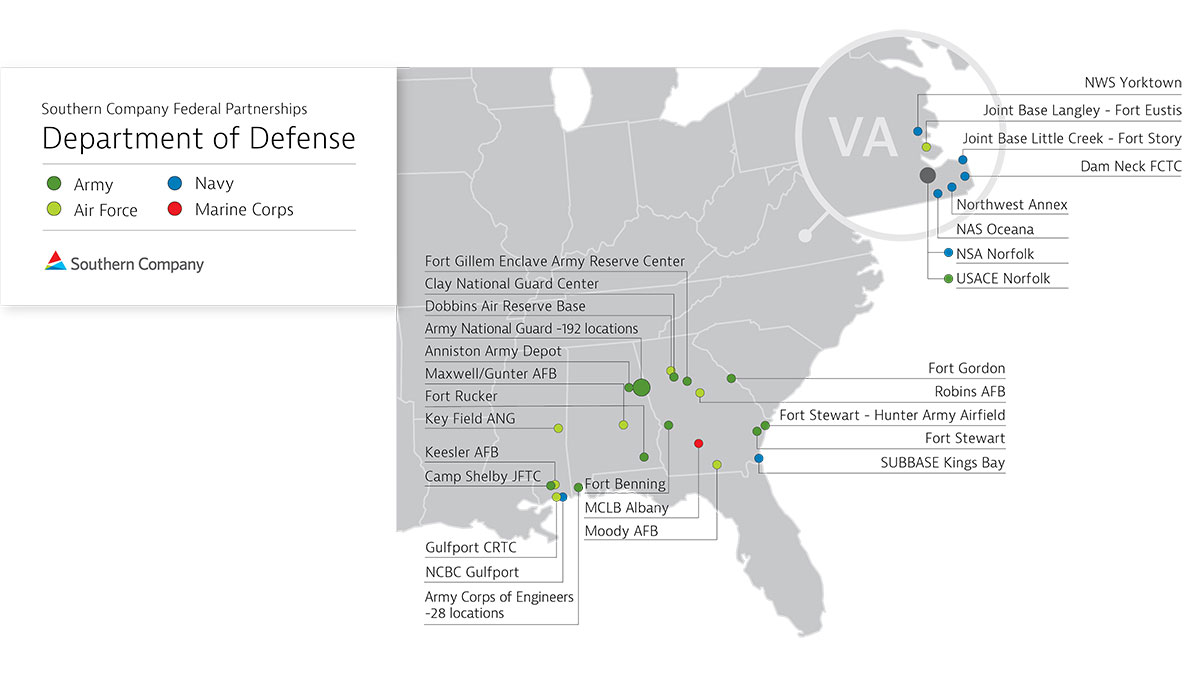
Task: Select the Marine Corps red legend dot
Action: pos(176,209)
